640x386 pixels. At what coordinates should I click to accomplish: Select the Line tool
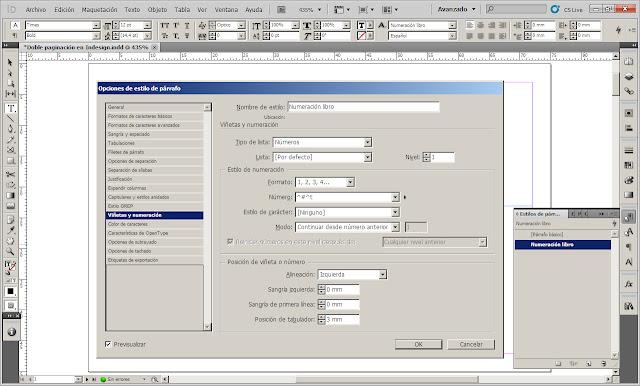click(10, 119)
